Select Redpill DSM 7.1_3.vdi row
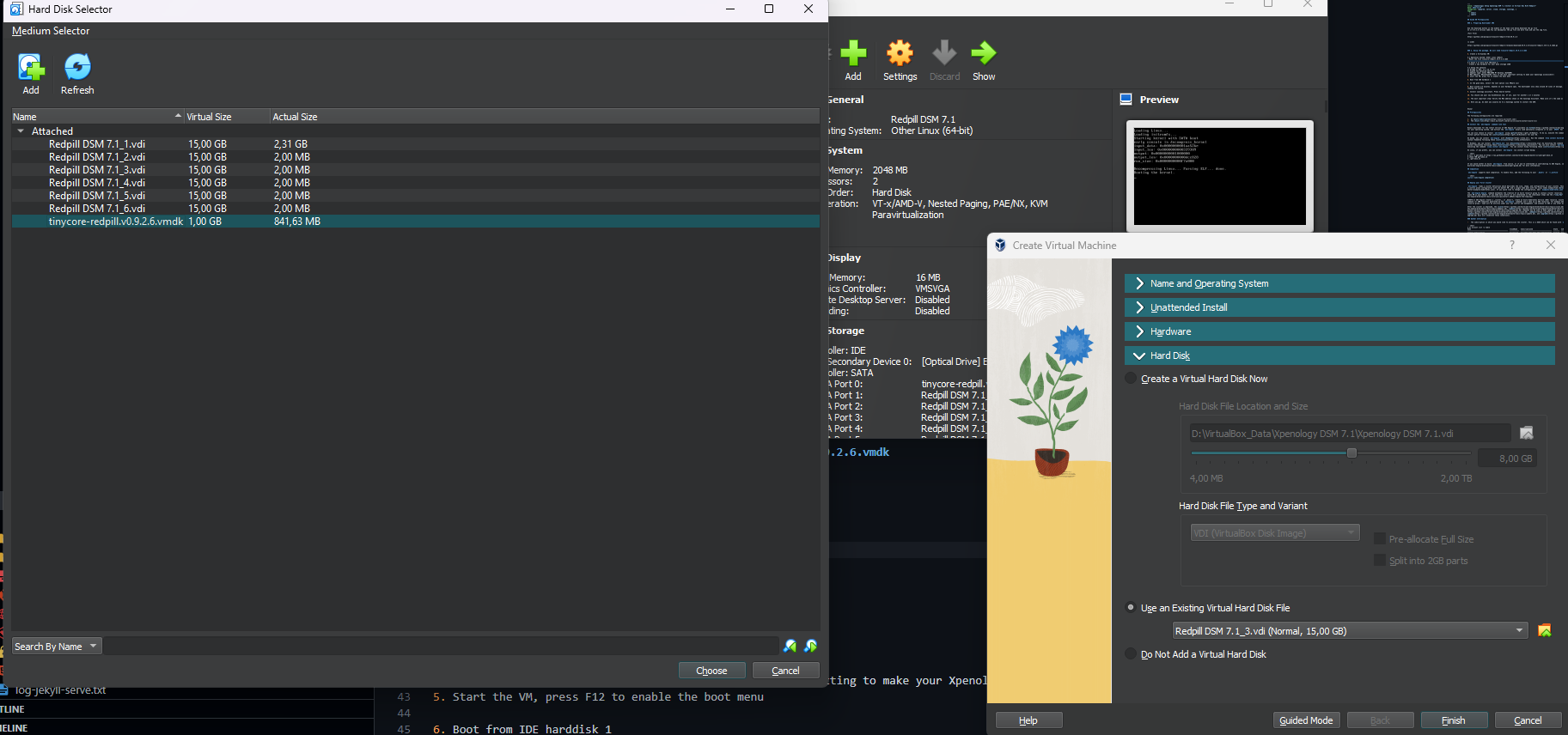Screen dimensions: 1568x735 (416, 170)
